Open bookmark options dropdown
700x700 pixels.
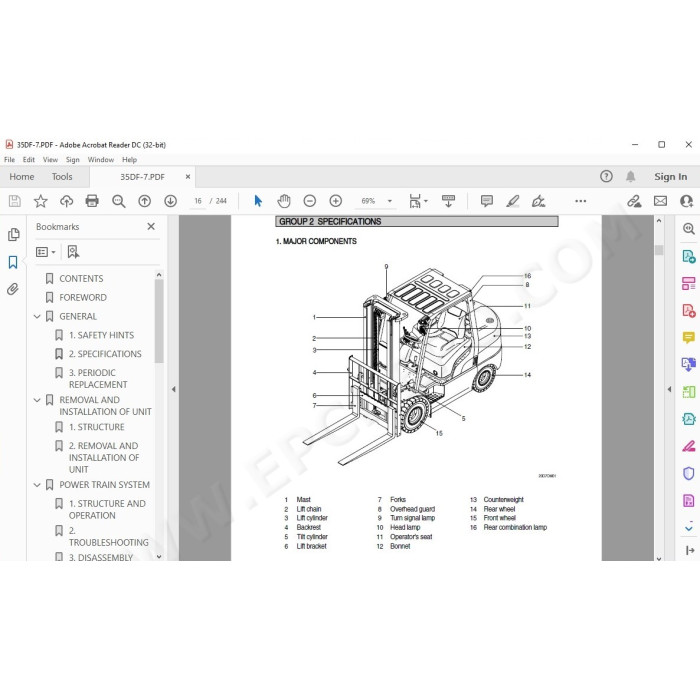point(46,252)
